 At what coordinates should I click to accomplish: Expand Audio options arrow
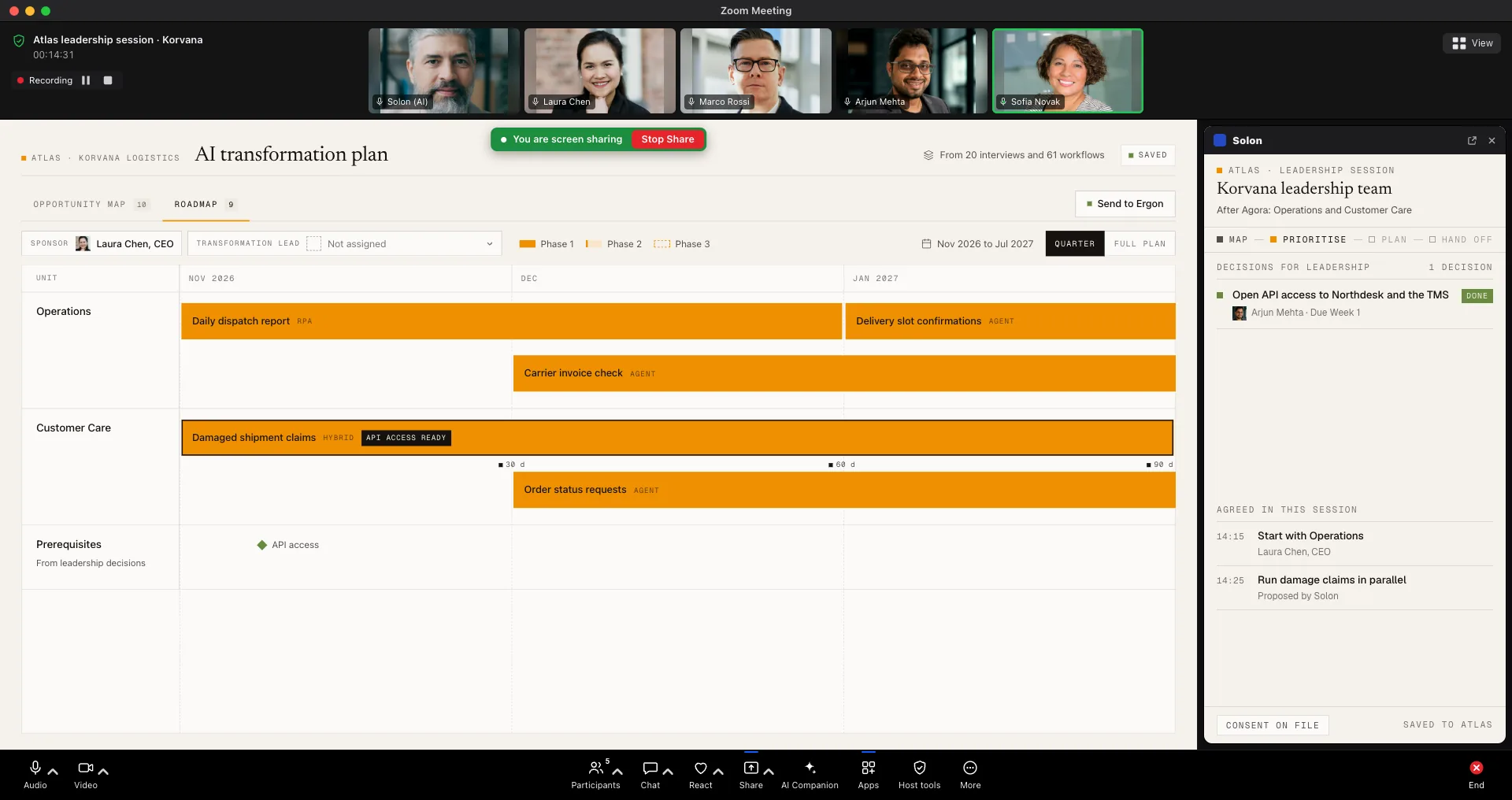click(x=53, y=772)
